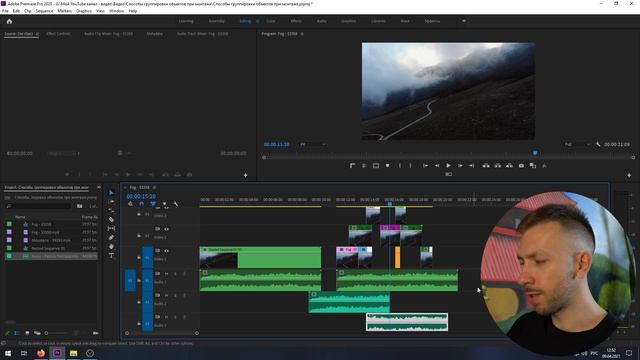Click the Extract button in Program monitor
This screenshot has width=640, height=360.
[498, 166]
